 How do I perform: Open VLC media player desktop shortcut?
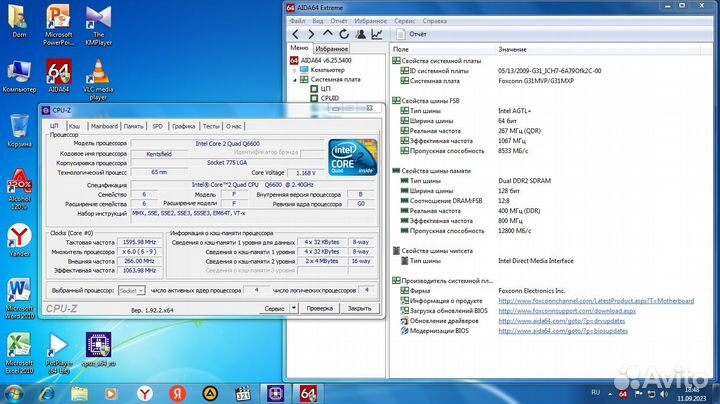click(98, 80)
